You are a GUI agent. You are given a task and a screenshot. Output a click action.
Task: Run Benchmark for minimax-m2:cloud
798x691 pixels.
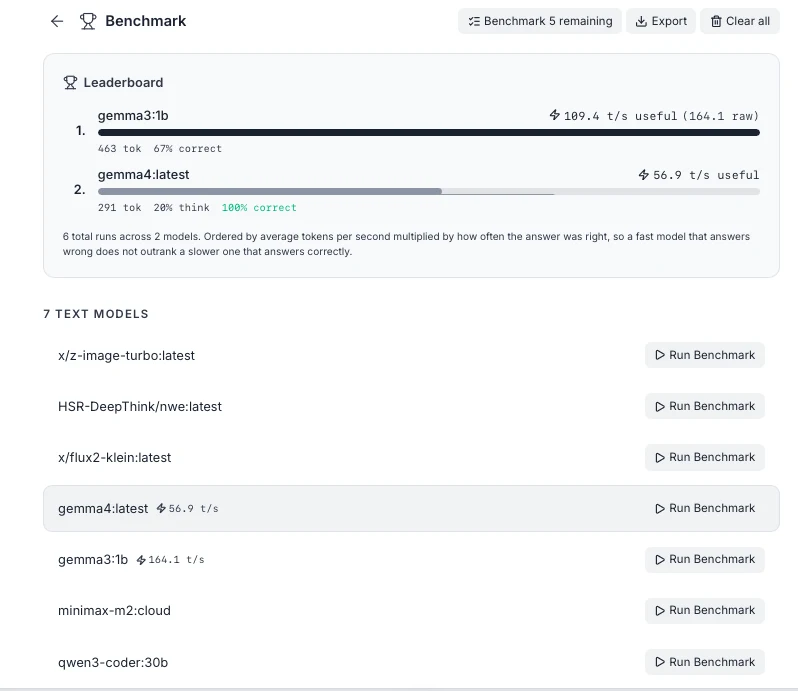(x=705, y=611)
